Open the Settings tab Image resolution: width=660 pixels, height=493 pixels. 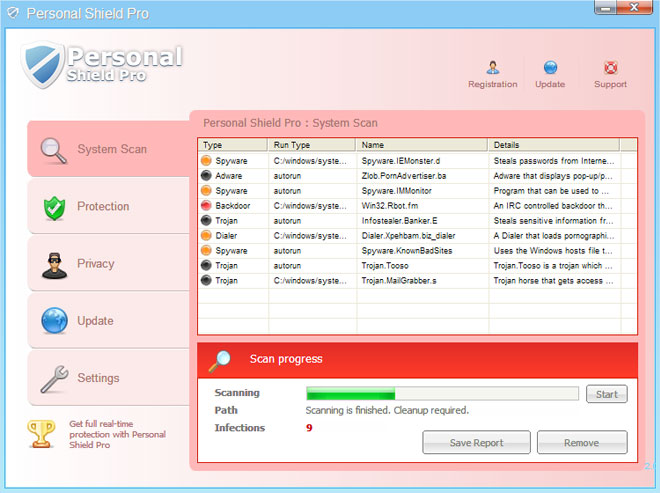tap(109, 378)
